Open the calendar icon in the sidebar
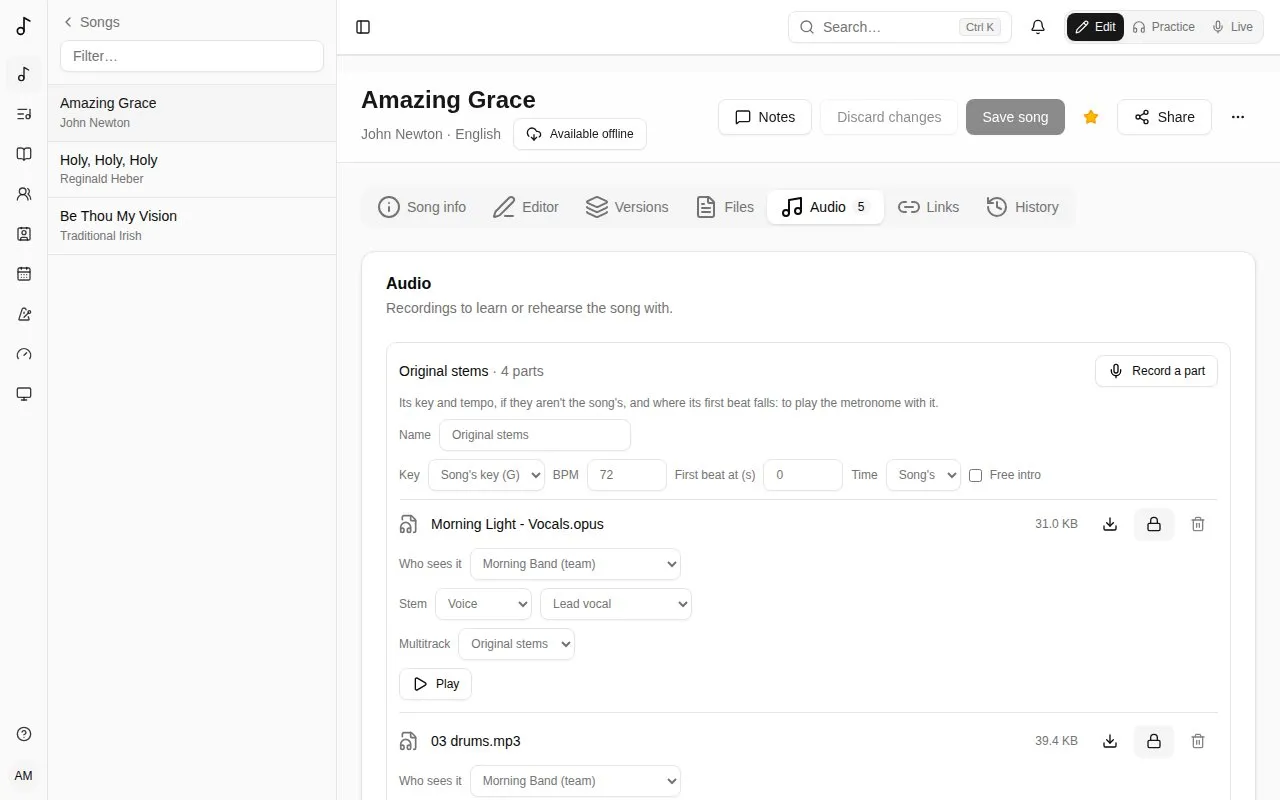The height and width of the screenshot is (800, 1280). pos(24,274)
